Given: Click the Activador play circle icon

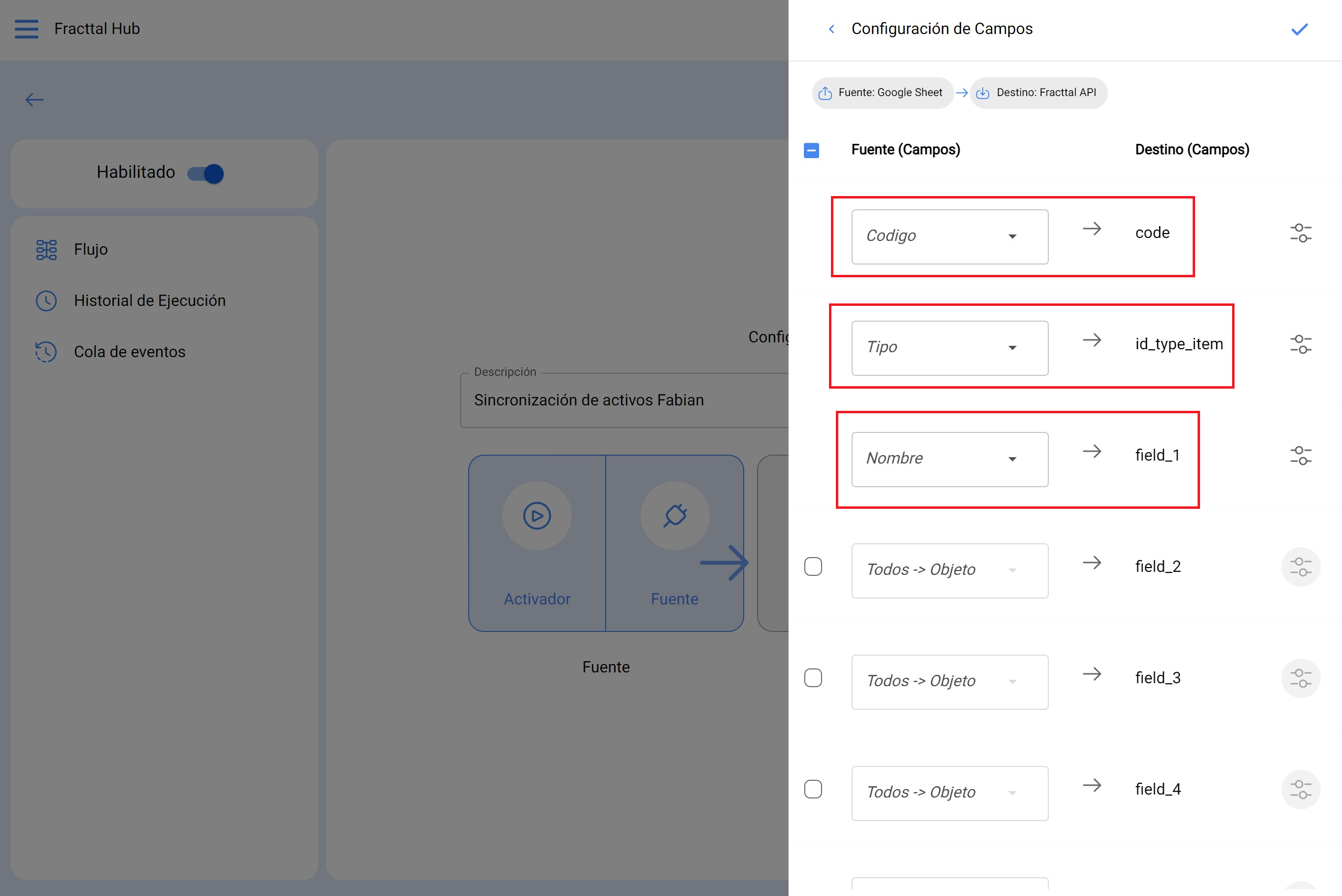Looking at the screenshot, I should tap(537, 515).
